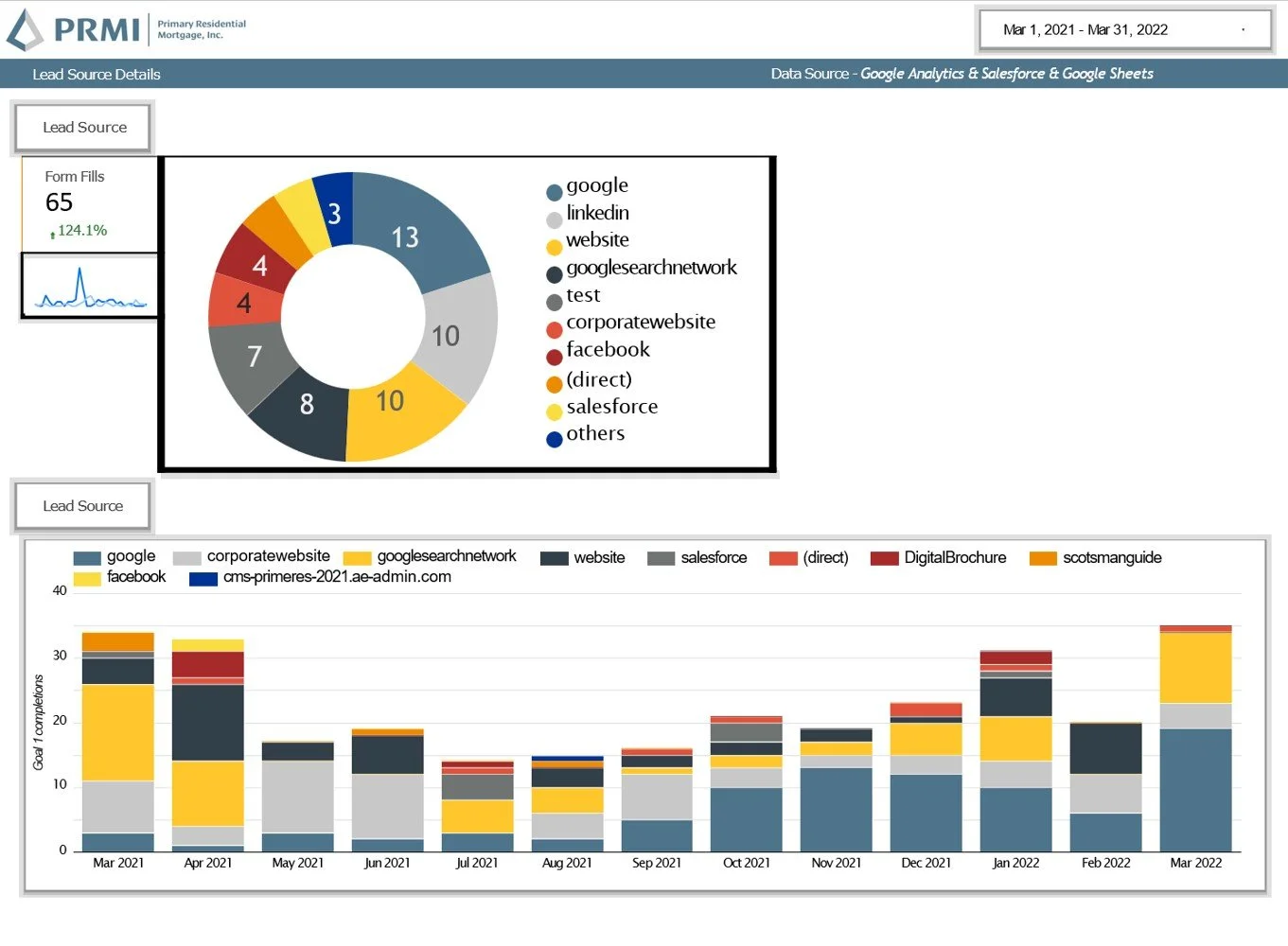
Task: Click the corporatewebsite swatch in bar chart legend
Action: [x=187, y=558]
